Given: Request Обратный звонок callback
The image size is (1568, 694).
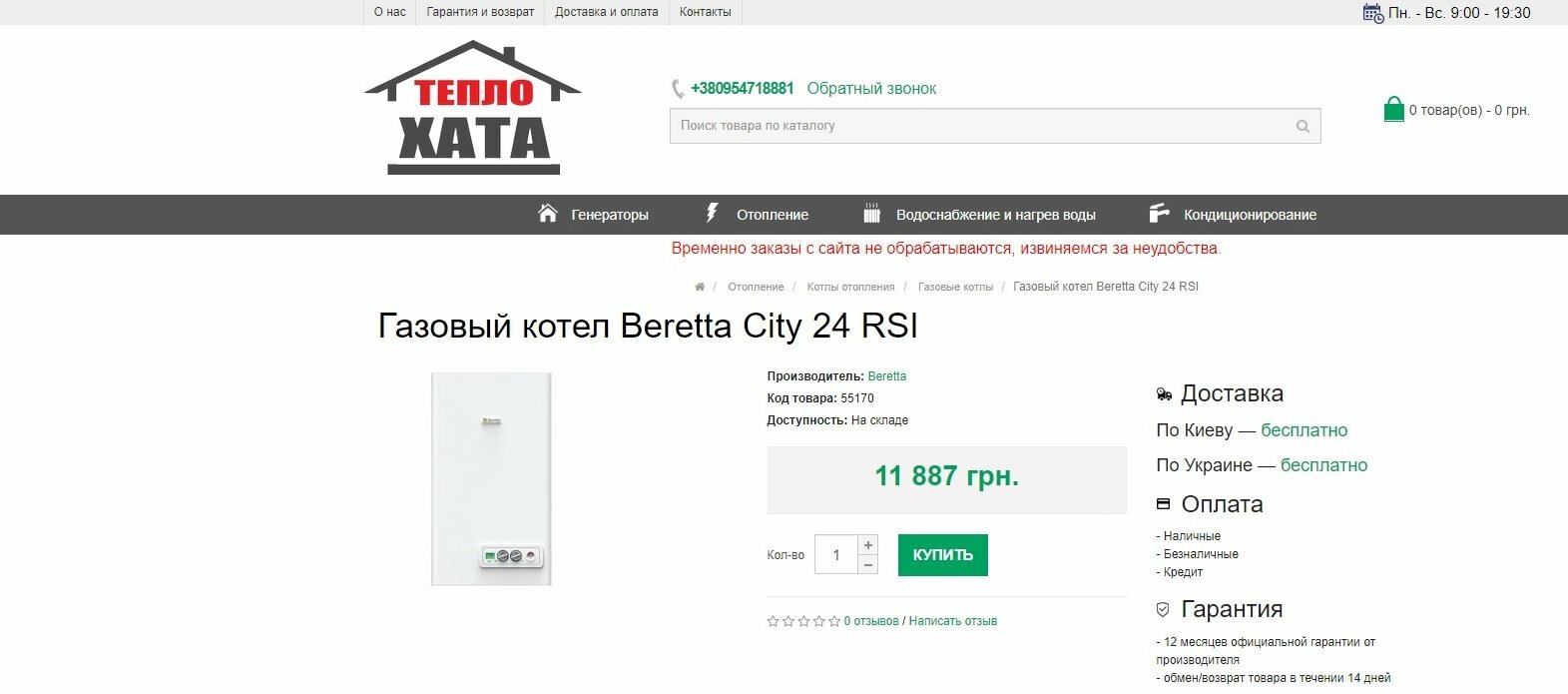Looking at the screenshot, I should tap(871, 88).
